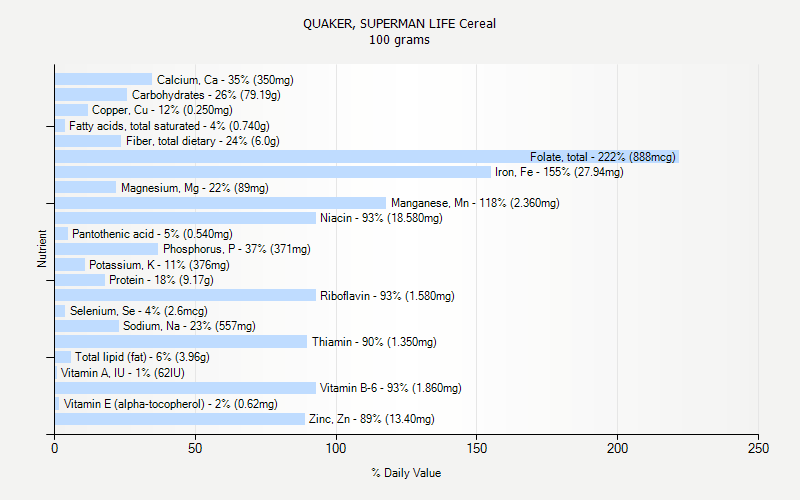Select the 'Calcium, Ca - 35% (350mg)' label
Viewport: 800px width, 500px height.
pyautogui.click(x=225, y=80)
